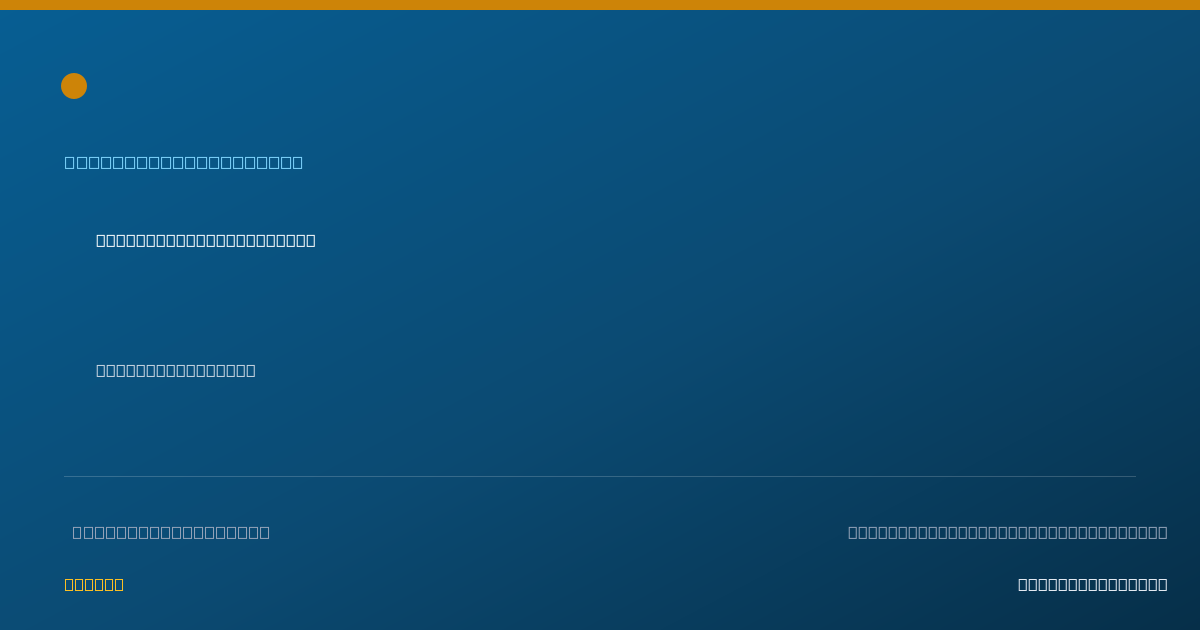Select the light blue heading text line
The width and height of the screenshot is (1200, 630).
tap(184, 162)
